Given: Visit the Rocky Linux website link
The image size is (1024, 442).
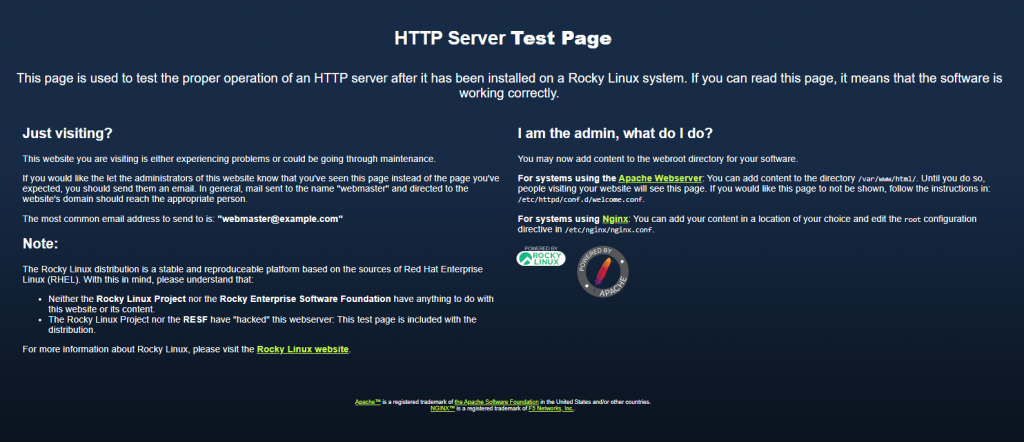Looking at the screenshot, I should coord(302,349).
